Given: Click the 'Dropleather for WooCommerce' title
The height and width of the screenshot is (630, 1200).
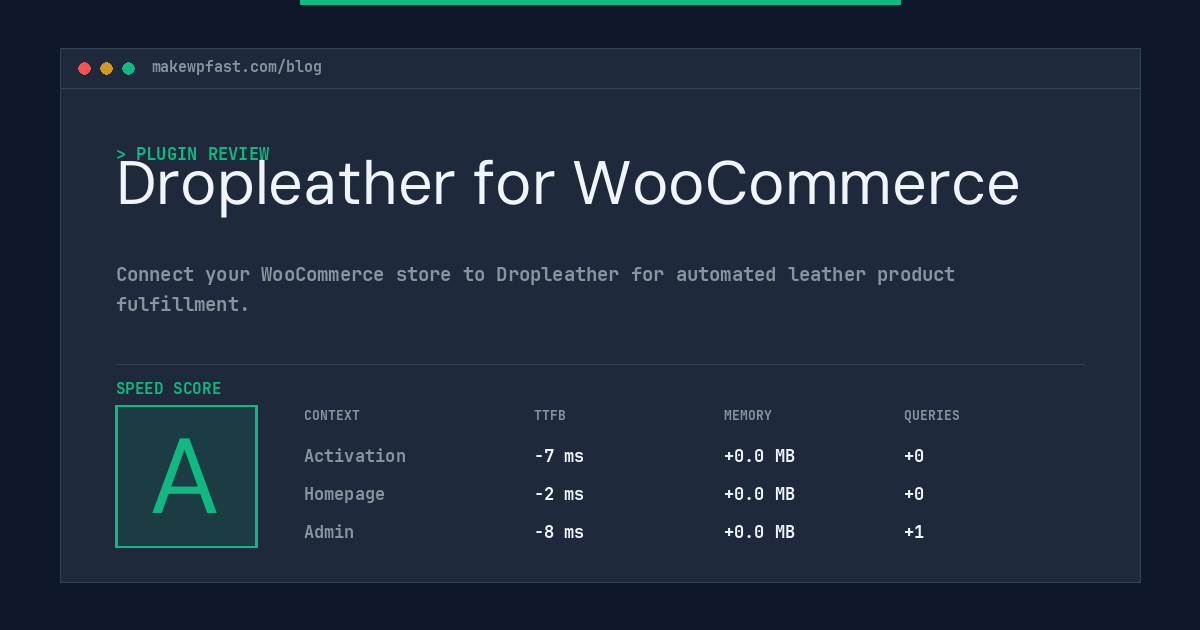Looking at the screenshot, I should pos(568,184).
